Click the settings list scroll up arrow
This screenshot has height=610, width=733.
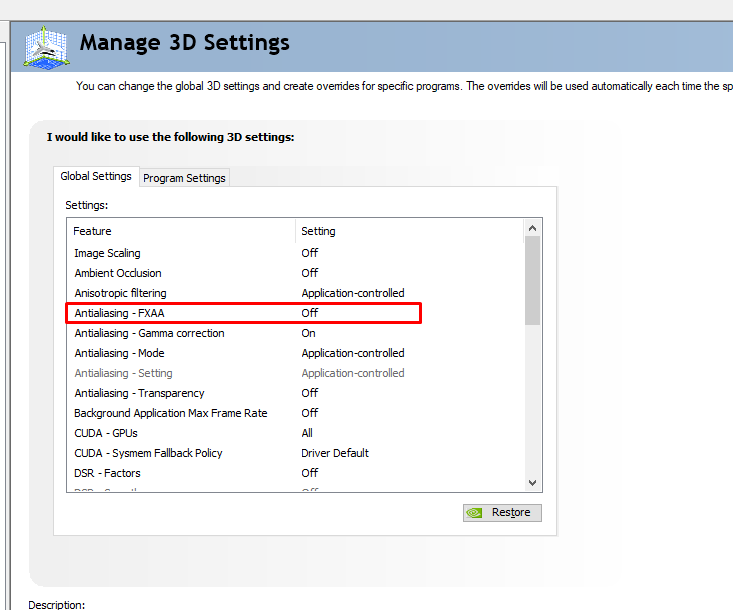pos(532,228)
